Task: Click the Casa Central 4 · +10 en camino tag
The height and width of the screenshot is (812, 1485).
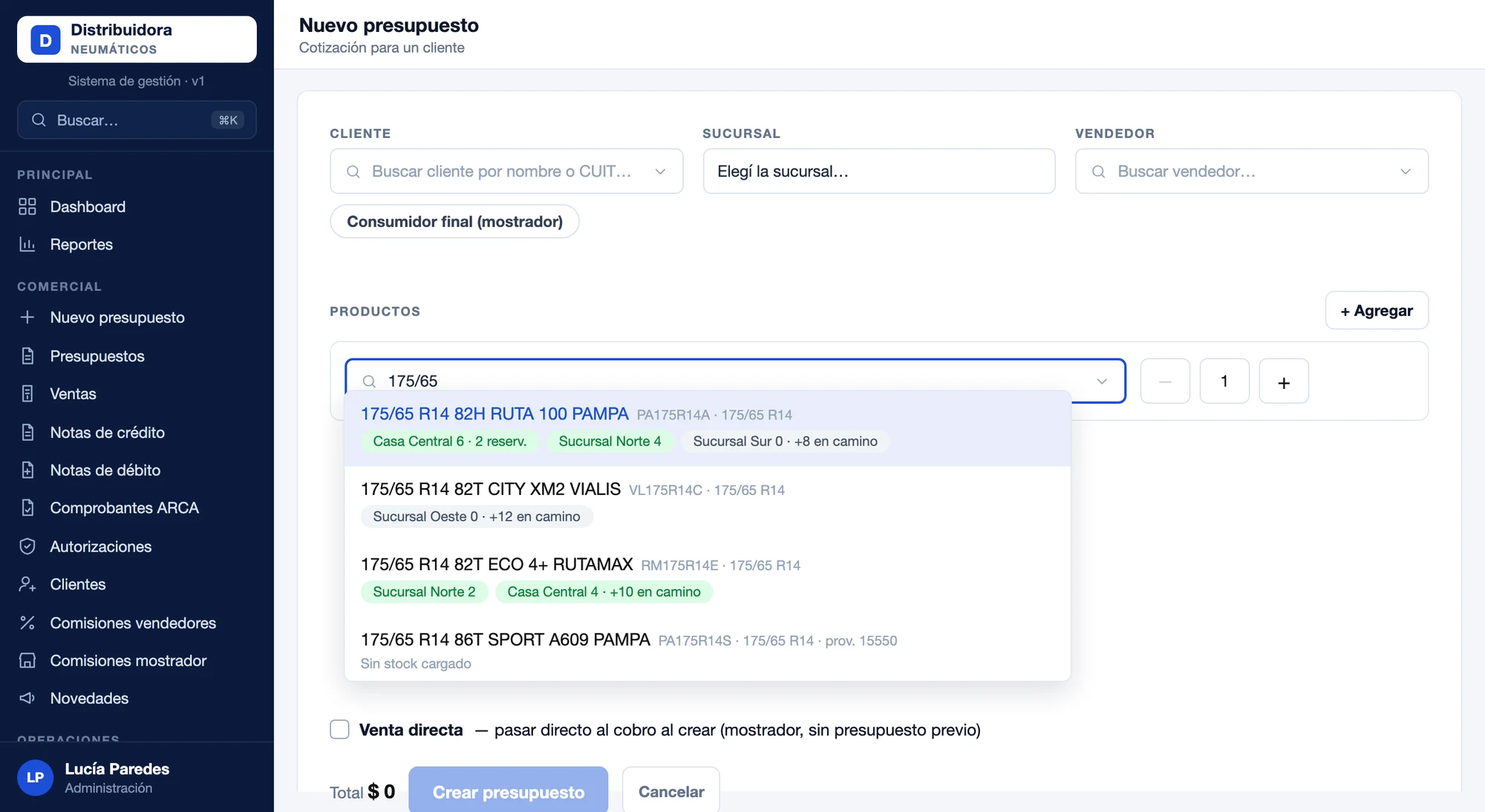Action: pyautogui.click(x=604, y=592)
